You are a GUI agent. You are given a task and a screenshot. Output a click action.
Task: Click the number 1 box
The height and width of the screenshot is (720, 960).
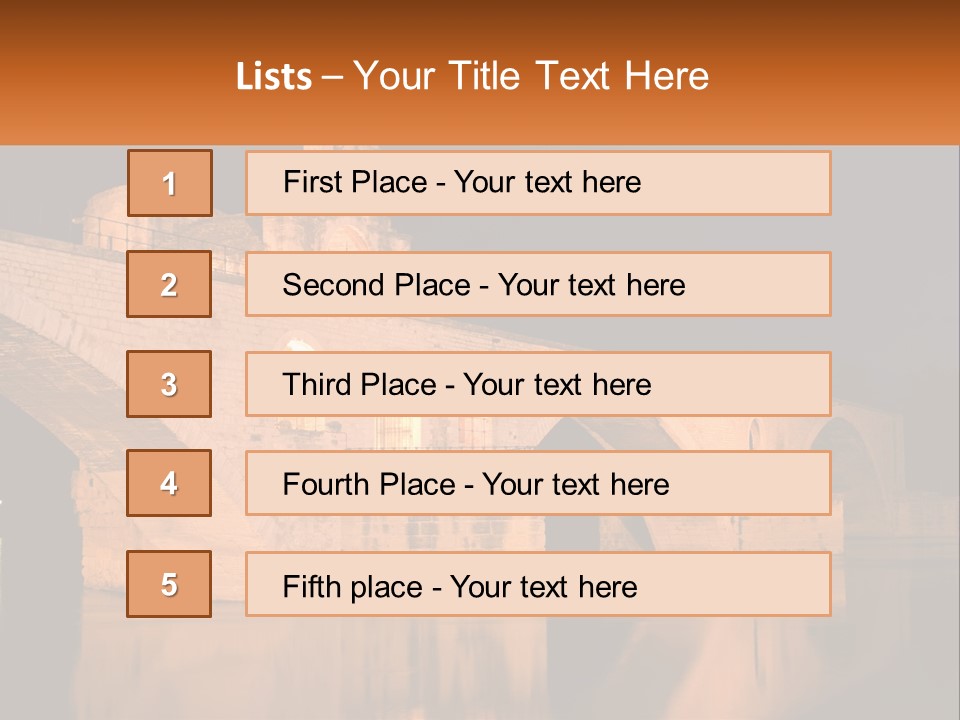pos(169,183)
